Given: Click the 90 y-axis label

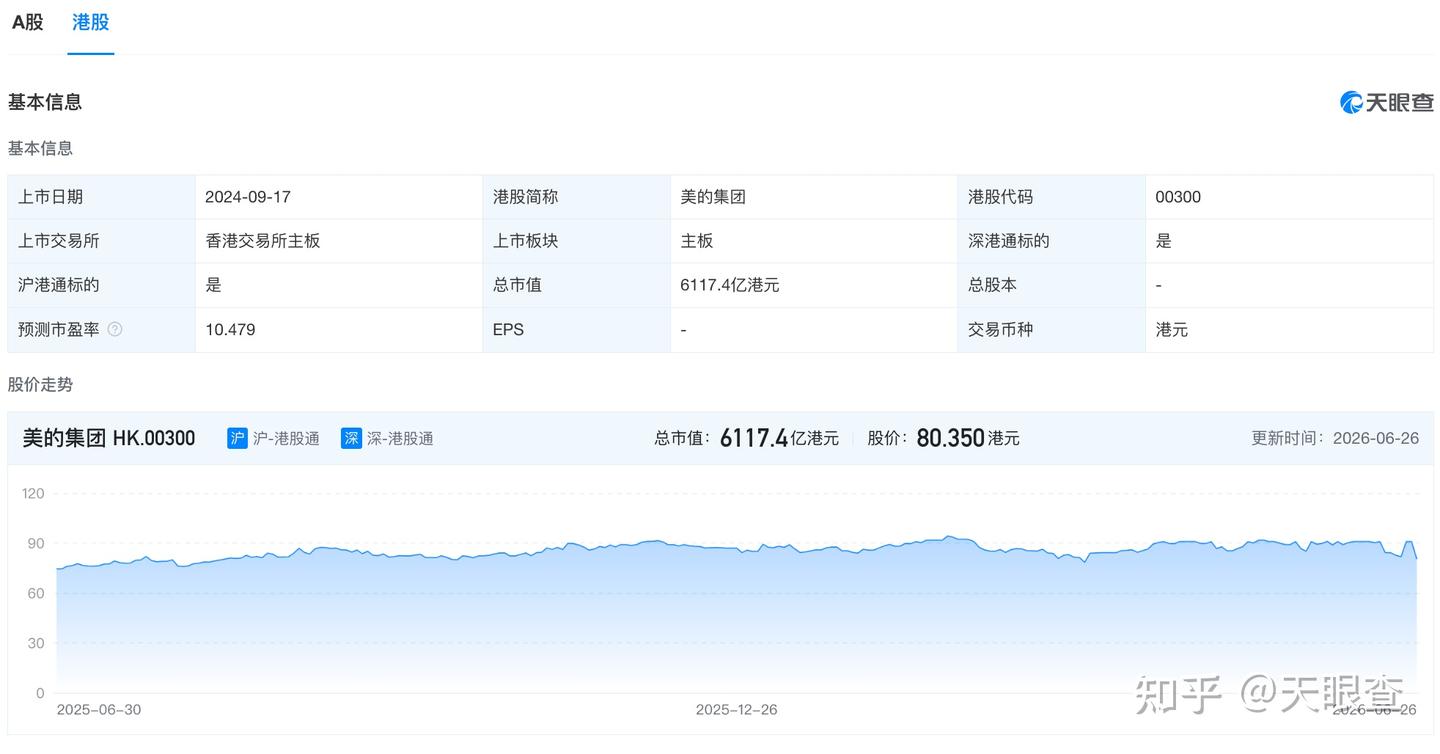Looking at the screenshot, I should coord(37,543).
